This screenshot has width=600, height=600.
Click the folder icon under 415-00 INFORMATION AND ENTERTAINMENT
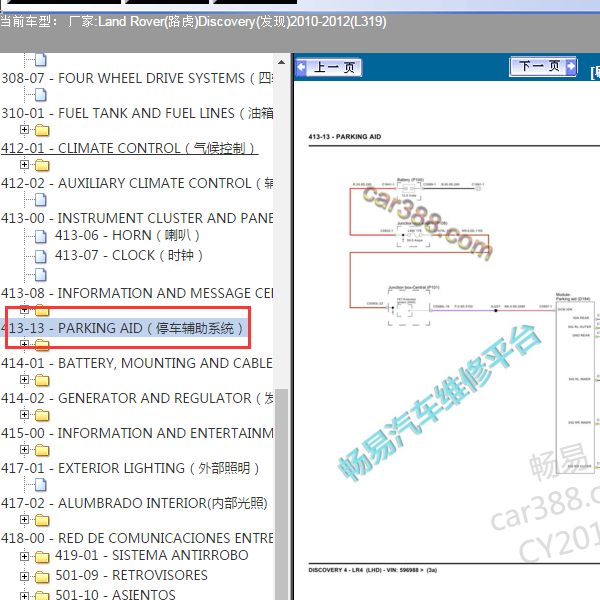[42, 450]
